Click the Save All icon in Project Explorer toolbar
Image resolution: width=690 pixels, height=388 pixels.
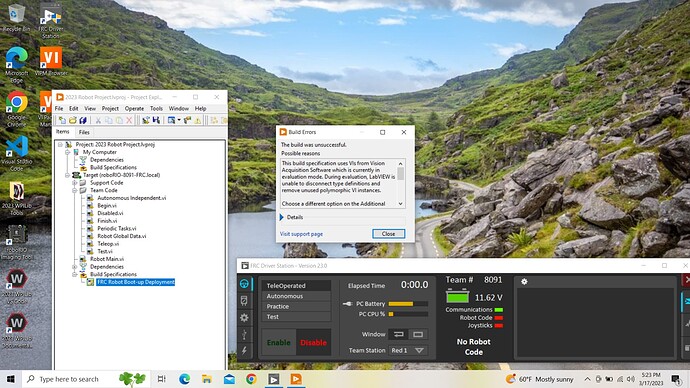coord(83,120)
